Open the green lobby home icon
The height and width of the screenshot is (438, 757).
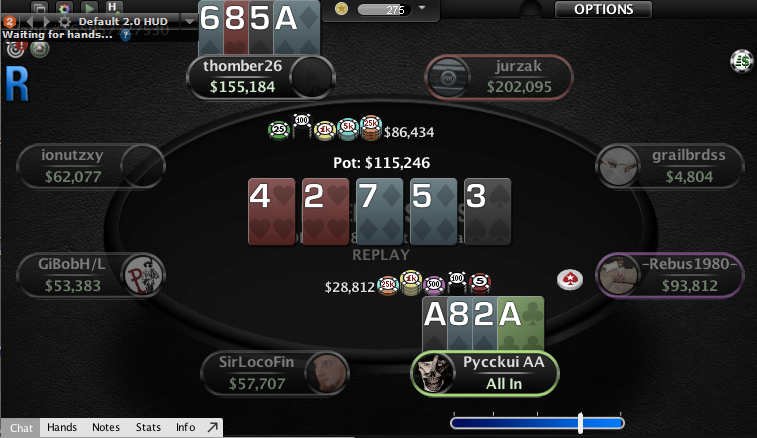pos(40,49)
